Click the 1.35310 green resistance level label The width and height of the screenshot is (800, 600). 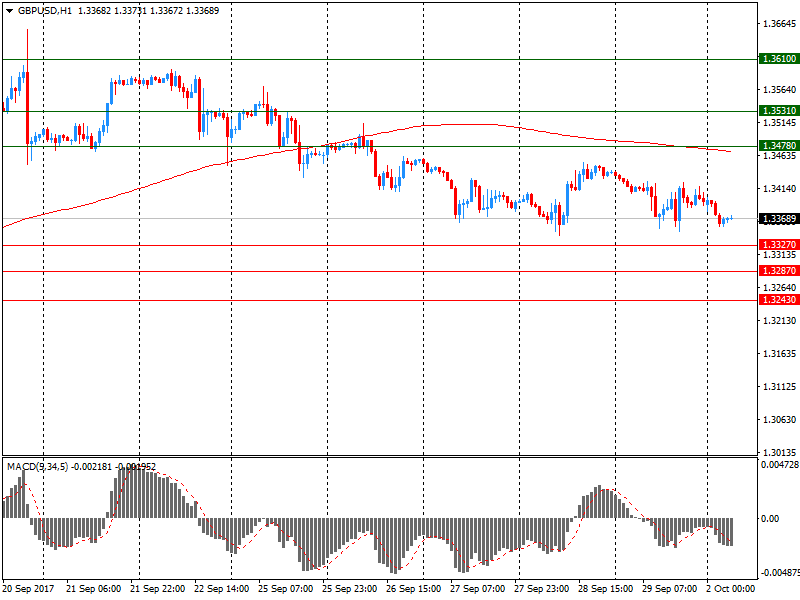(779, 111)
